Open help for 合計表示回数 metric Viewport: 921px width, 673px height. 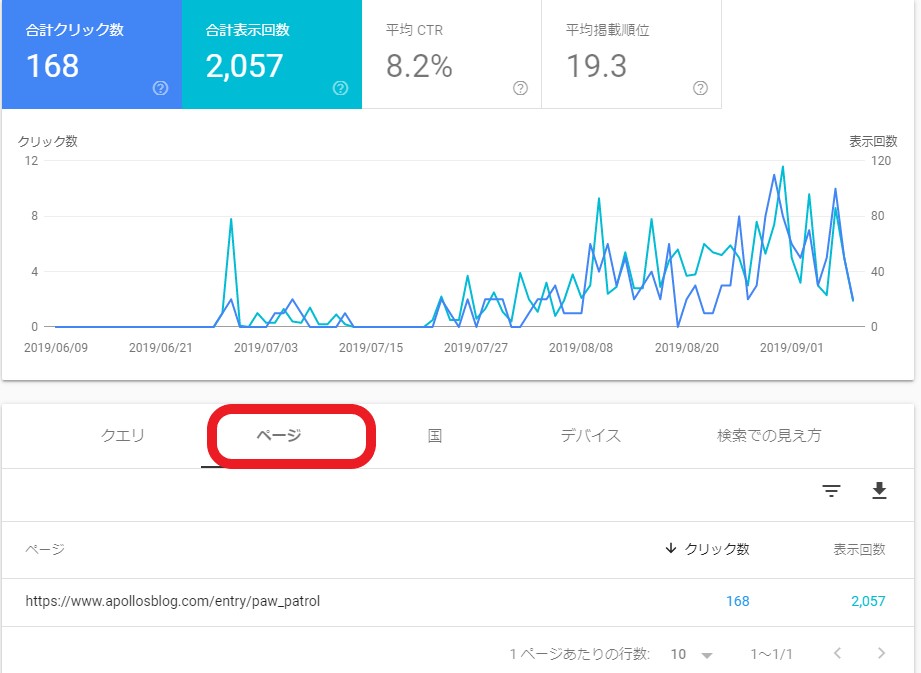(x=340, y=88)
